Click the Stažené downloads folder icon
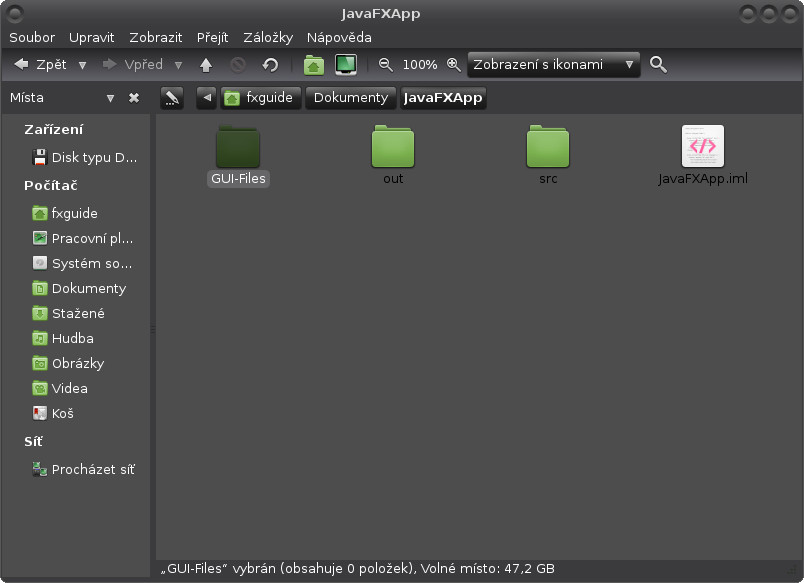The height and width of the screenshot is (583, 804). pos(39,313)
